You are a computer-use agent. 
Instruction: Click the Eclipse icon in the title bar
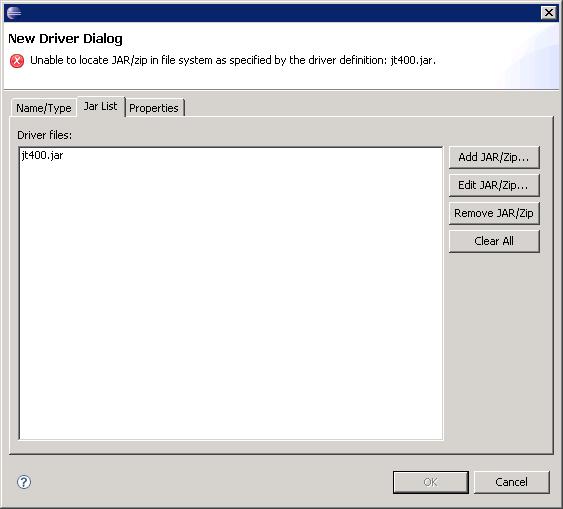pos(14,13)
